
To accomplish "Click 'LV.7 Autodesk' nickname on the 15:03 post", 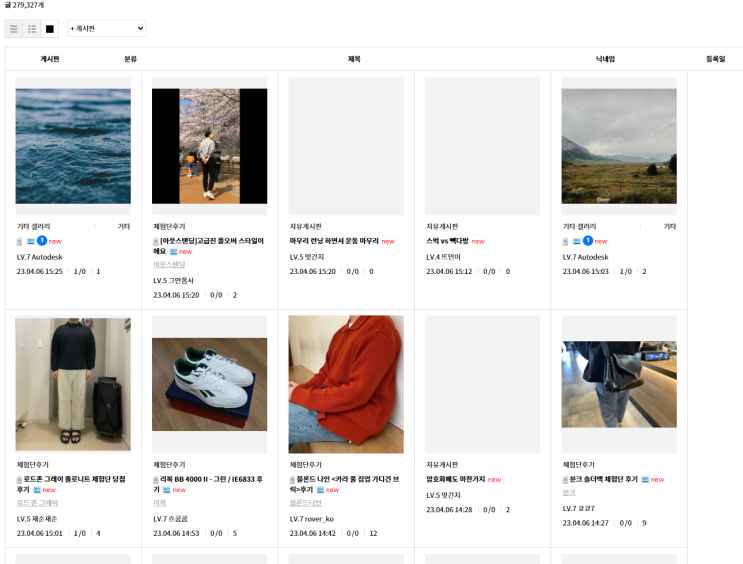I will click(x=586, y=257).
